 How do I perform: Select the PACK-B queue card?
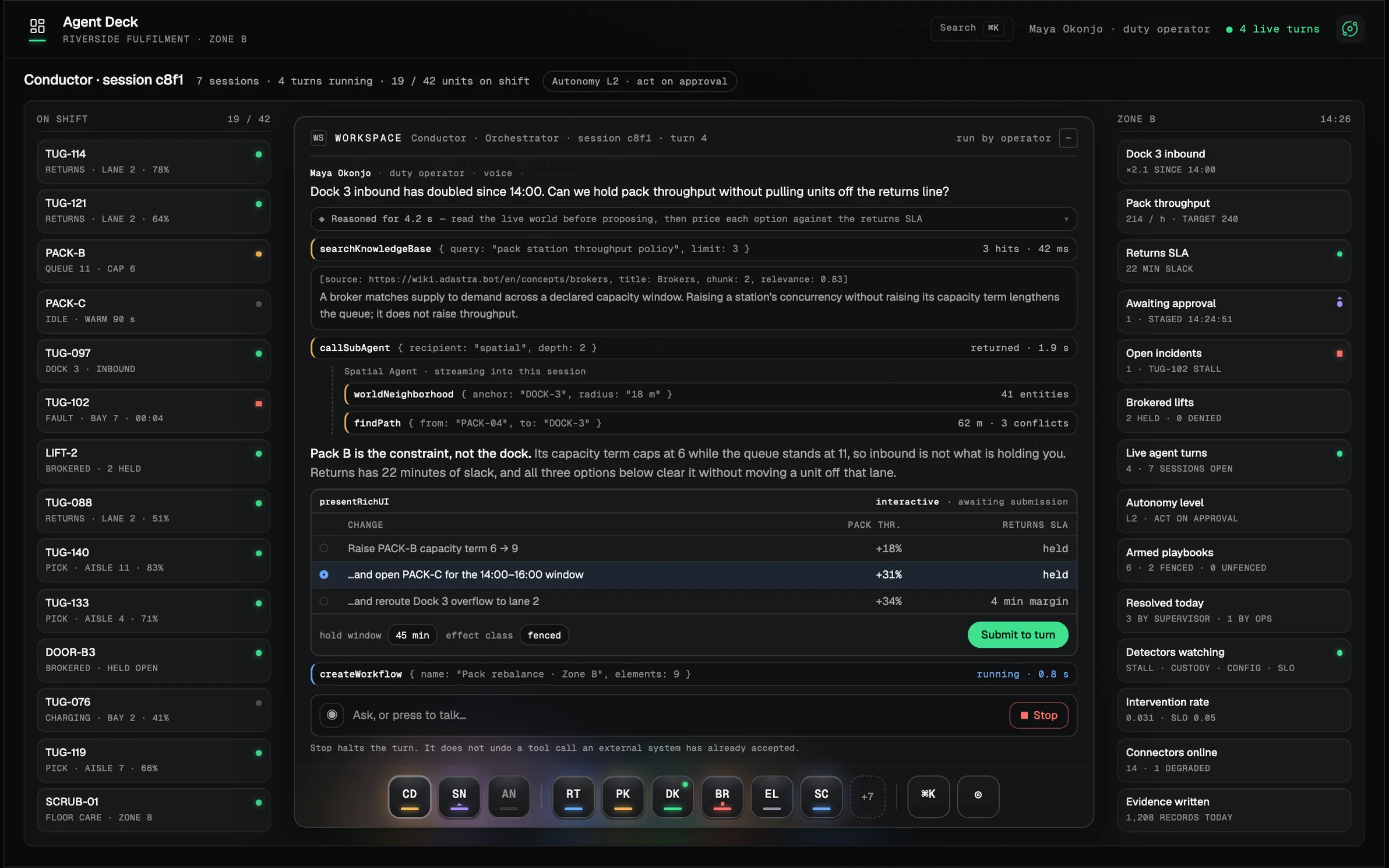coord(153,260)
